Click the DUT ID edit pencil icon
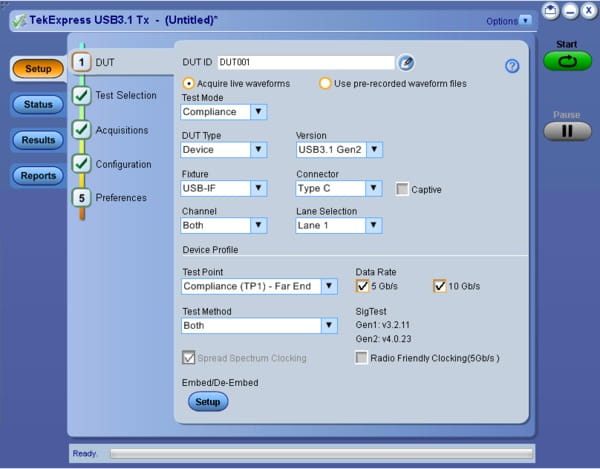Viewport: 600px width, 469px height. click(406, 63)
